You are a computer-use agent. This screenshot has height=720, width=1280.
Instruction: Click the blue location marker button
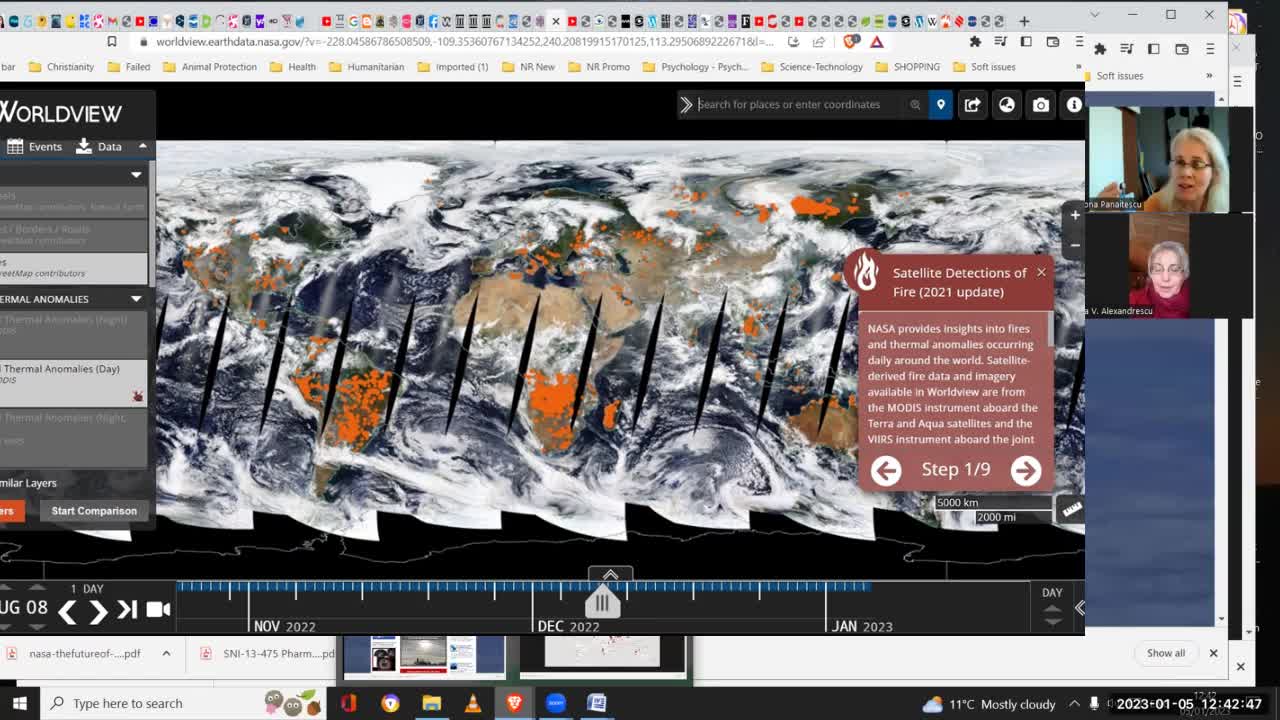pyautogui.click(x=940, y=104)
